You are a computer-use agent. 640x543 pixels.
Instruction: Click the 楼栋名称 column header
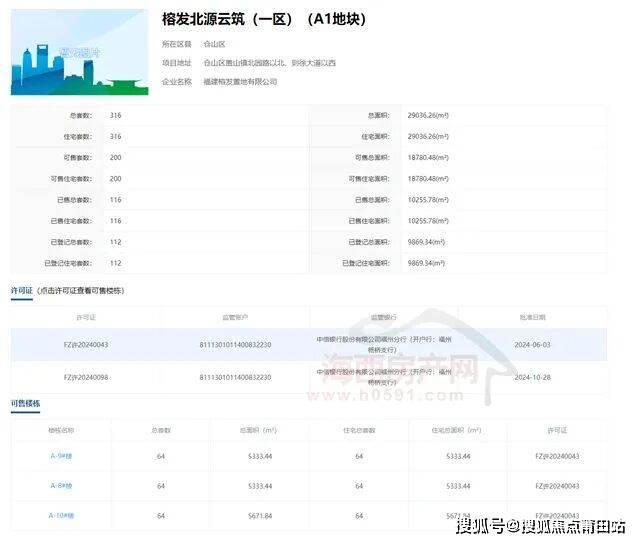click(62, 429)
